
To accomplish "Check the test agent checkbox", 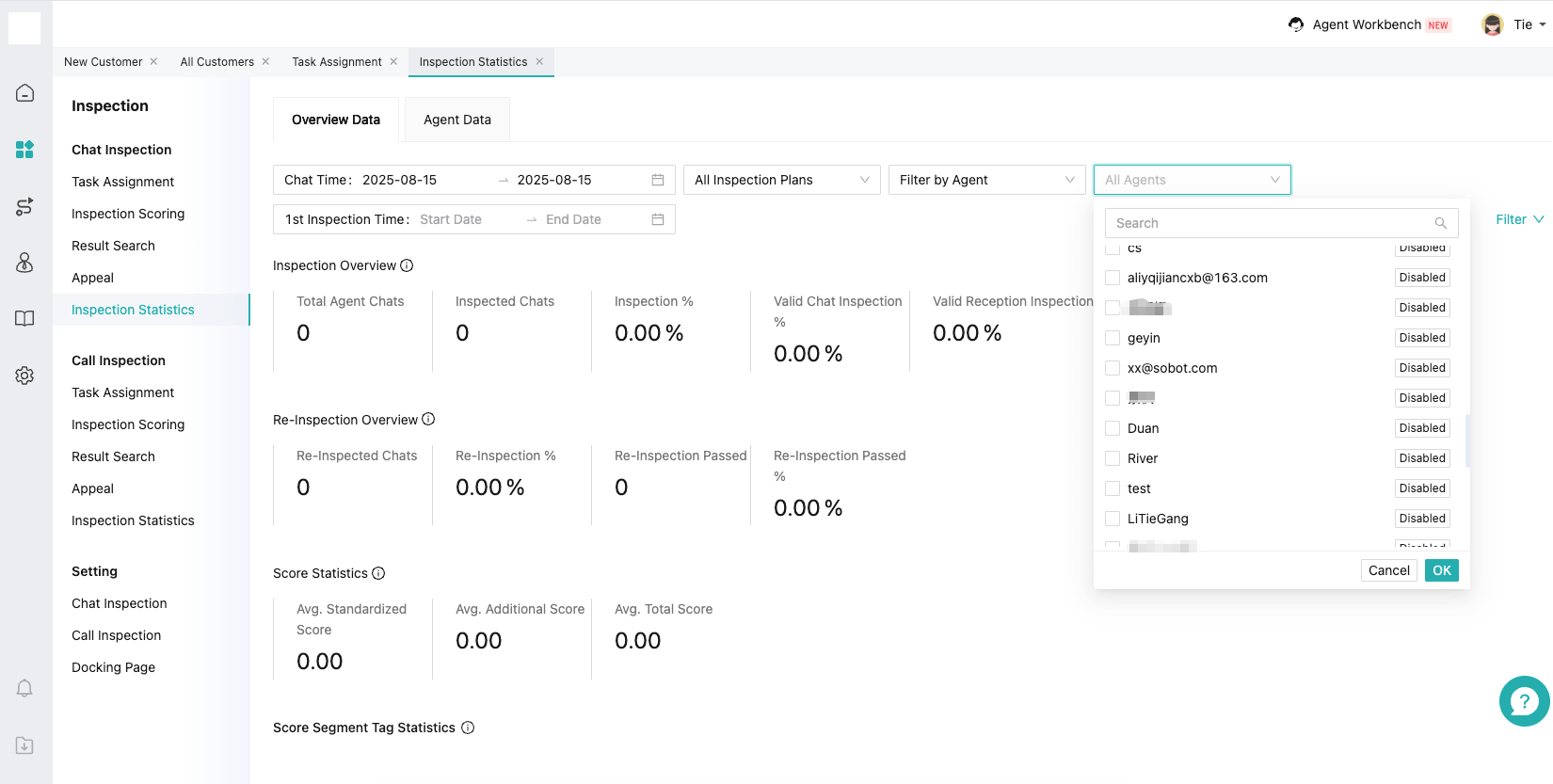I will [x=1113, y=488].
